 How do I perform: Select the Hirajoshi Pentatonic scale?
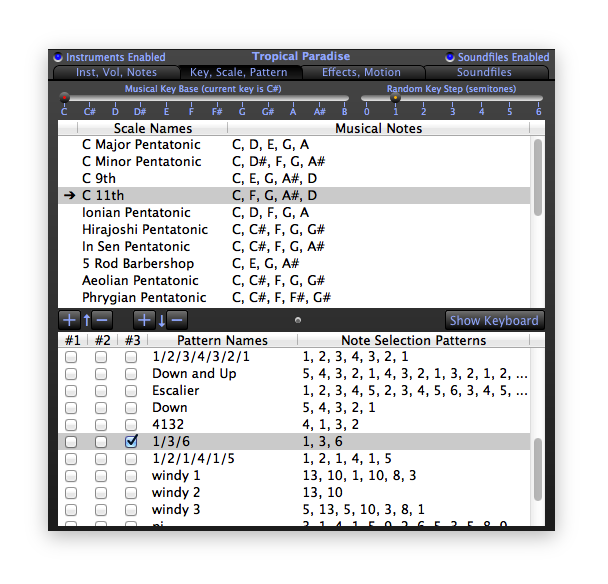coord(294,230)
